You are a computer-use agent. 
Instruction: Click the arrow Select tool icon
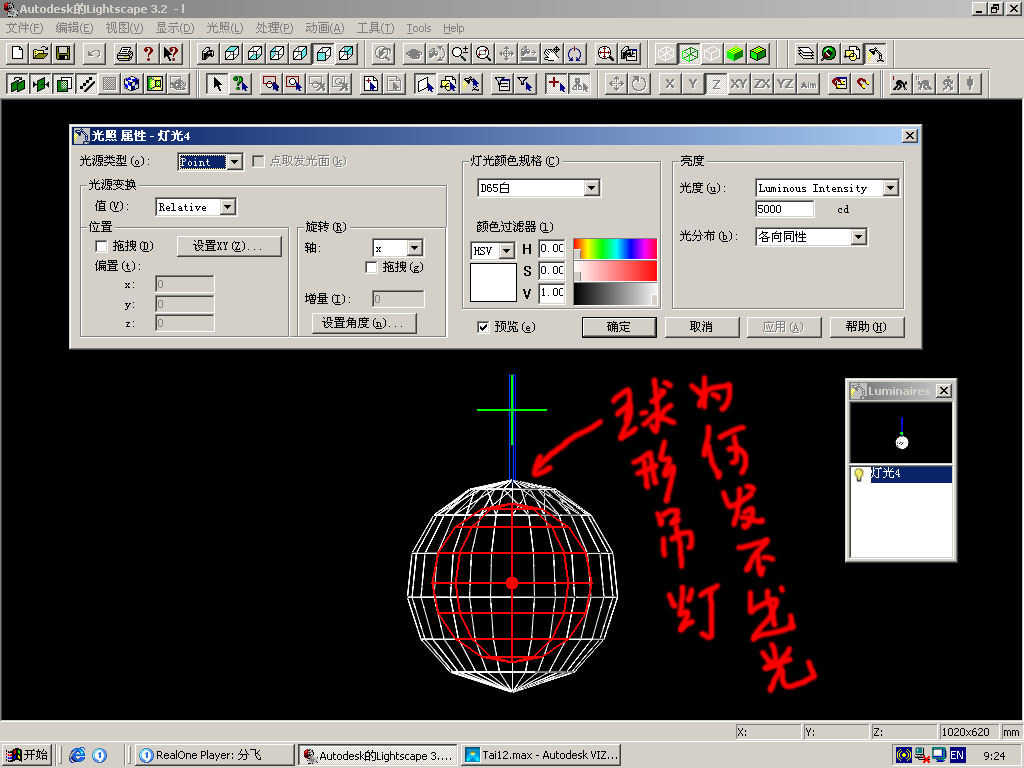(x=216, y=84)
